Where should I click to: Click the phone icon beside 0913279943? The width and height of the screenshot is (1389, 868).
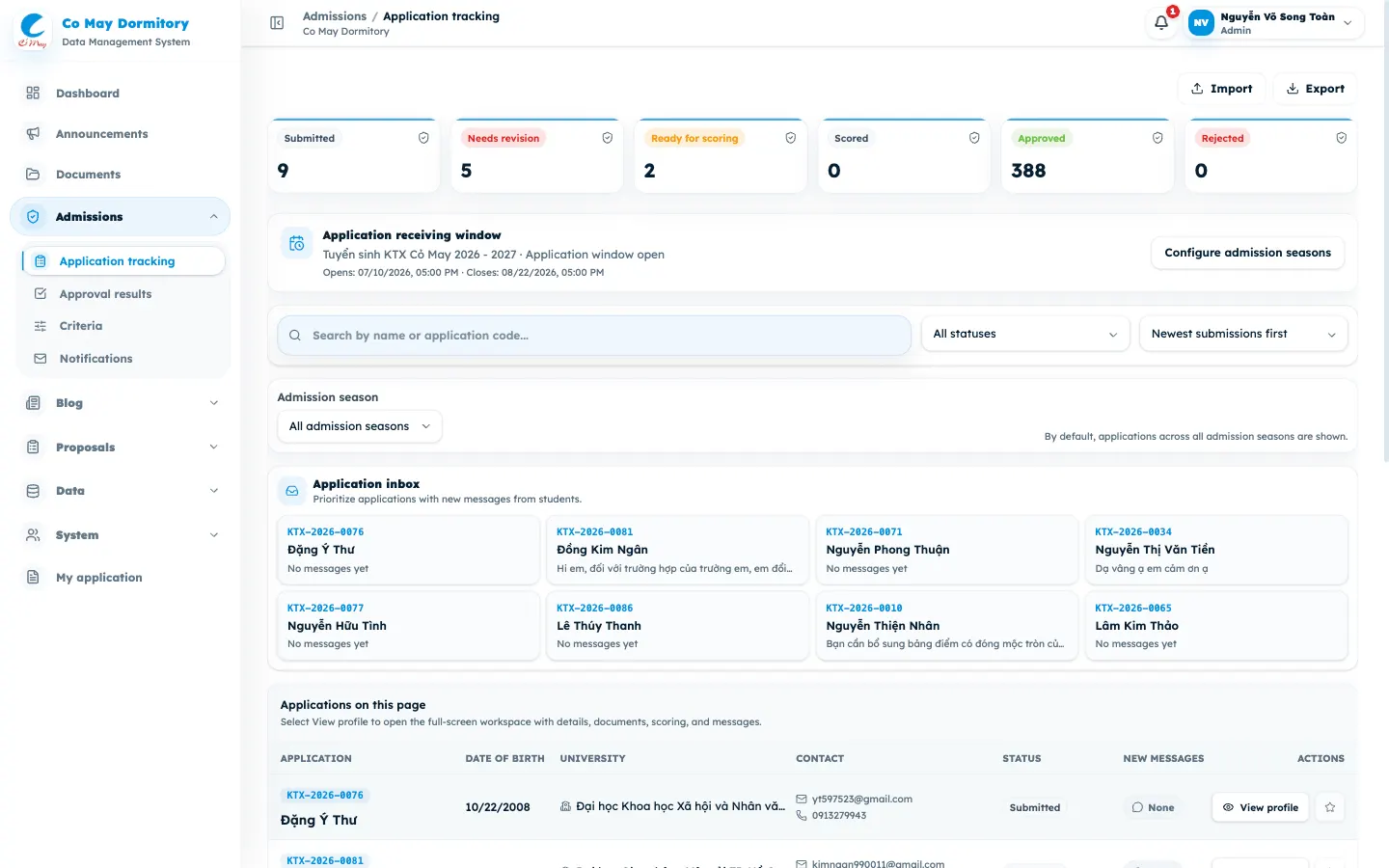coord(802,816)
